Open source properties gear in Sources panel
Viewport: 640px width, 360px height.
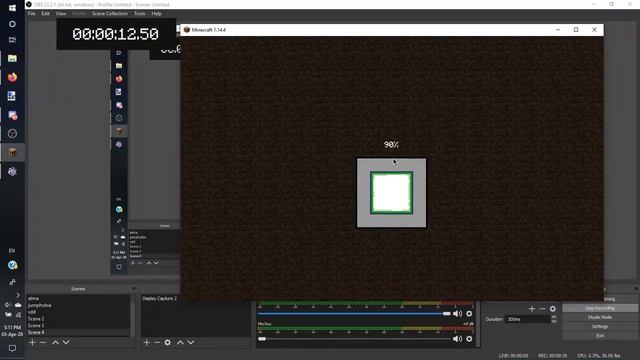[x=167, y=342]
